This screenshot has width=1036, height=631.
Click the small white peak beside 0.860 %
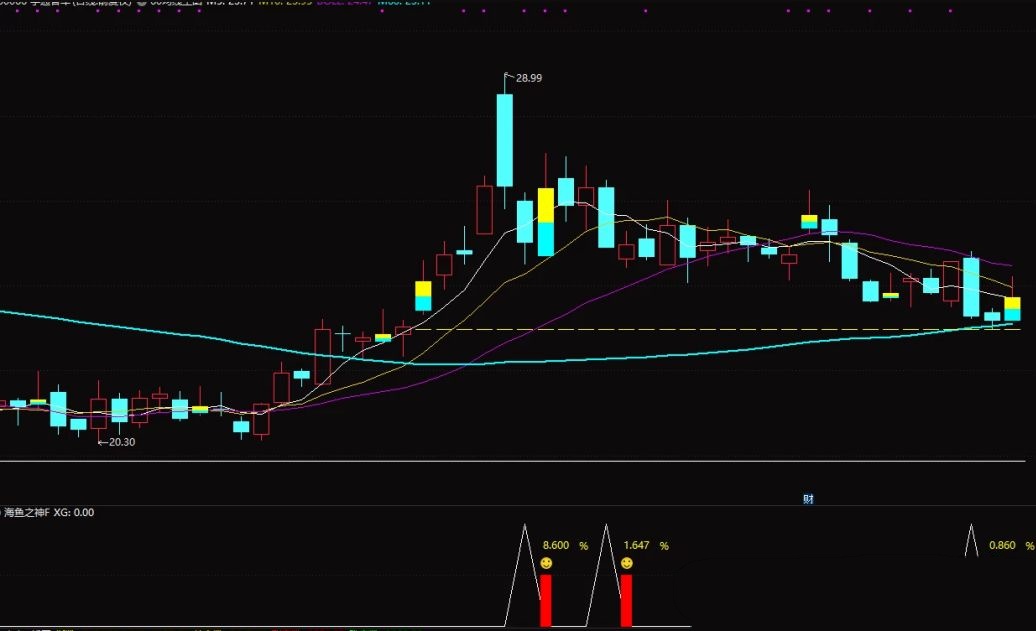970,541
